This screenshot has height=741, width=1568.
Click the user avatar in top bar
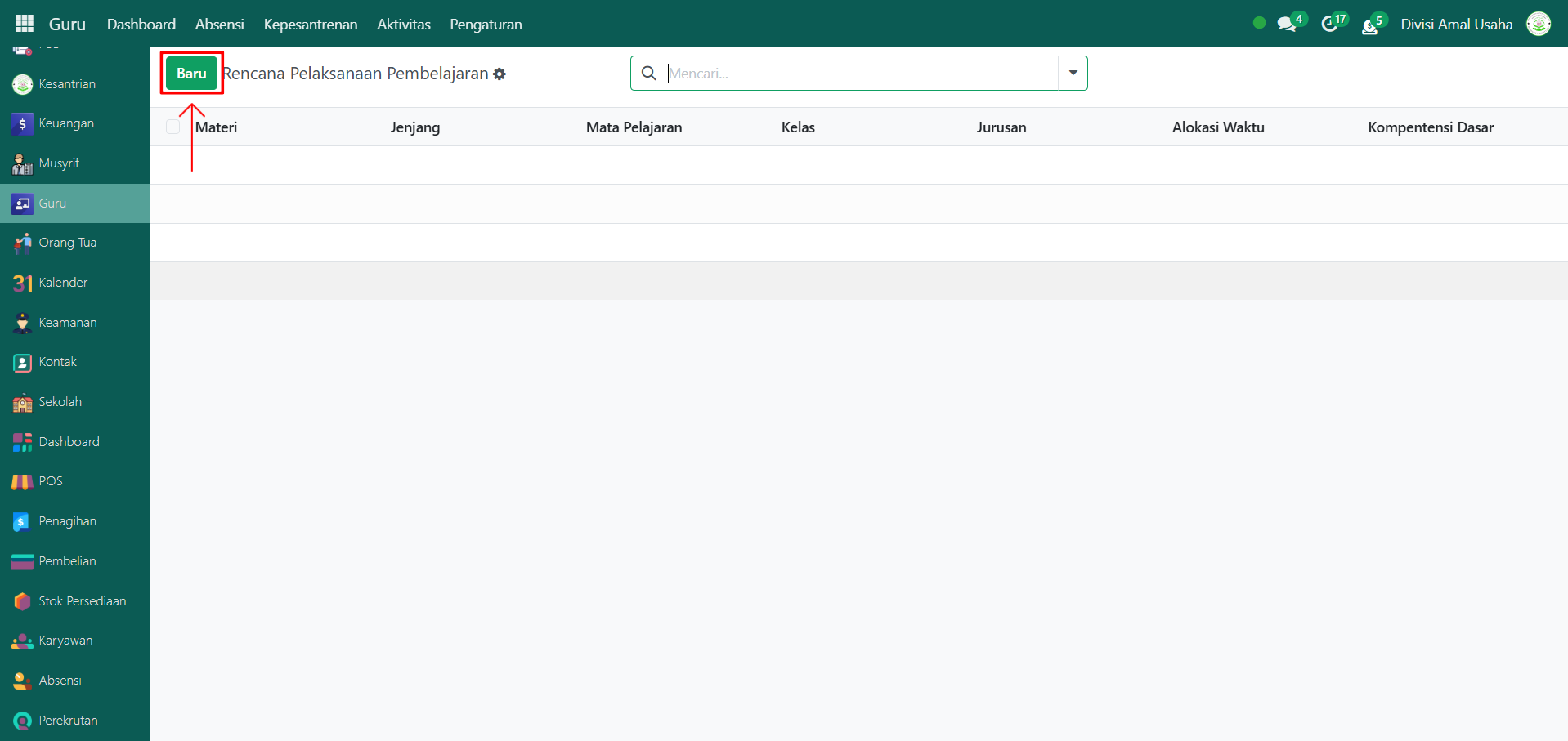click(1538, 24)
